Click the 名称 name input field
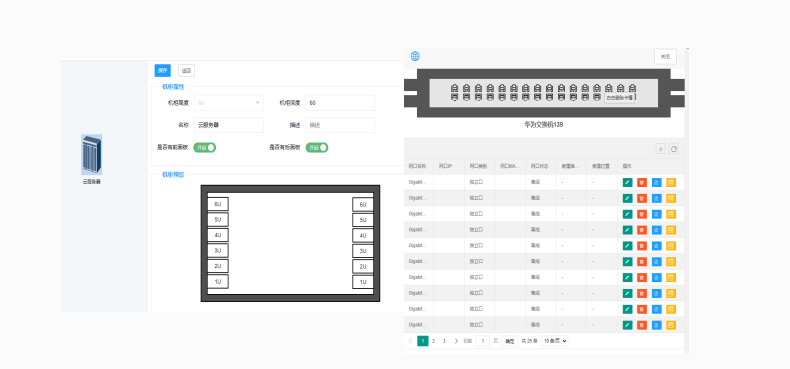This screenshot has height=369, width=790. (x=229, y=125)
